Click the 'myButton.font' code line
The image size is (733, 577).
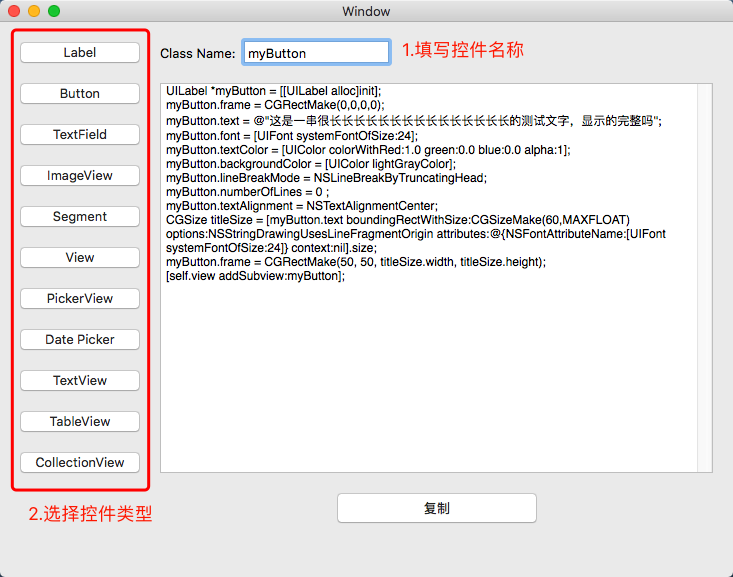[292, 136]
